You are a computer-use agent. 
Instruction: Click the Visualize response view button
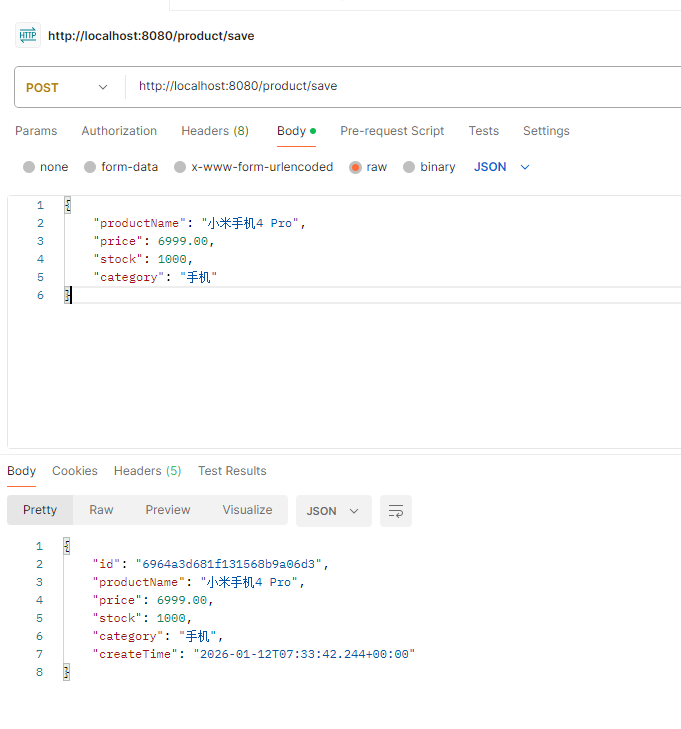pyautogui.click(x=247, y=510)
